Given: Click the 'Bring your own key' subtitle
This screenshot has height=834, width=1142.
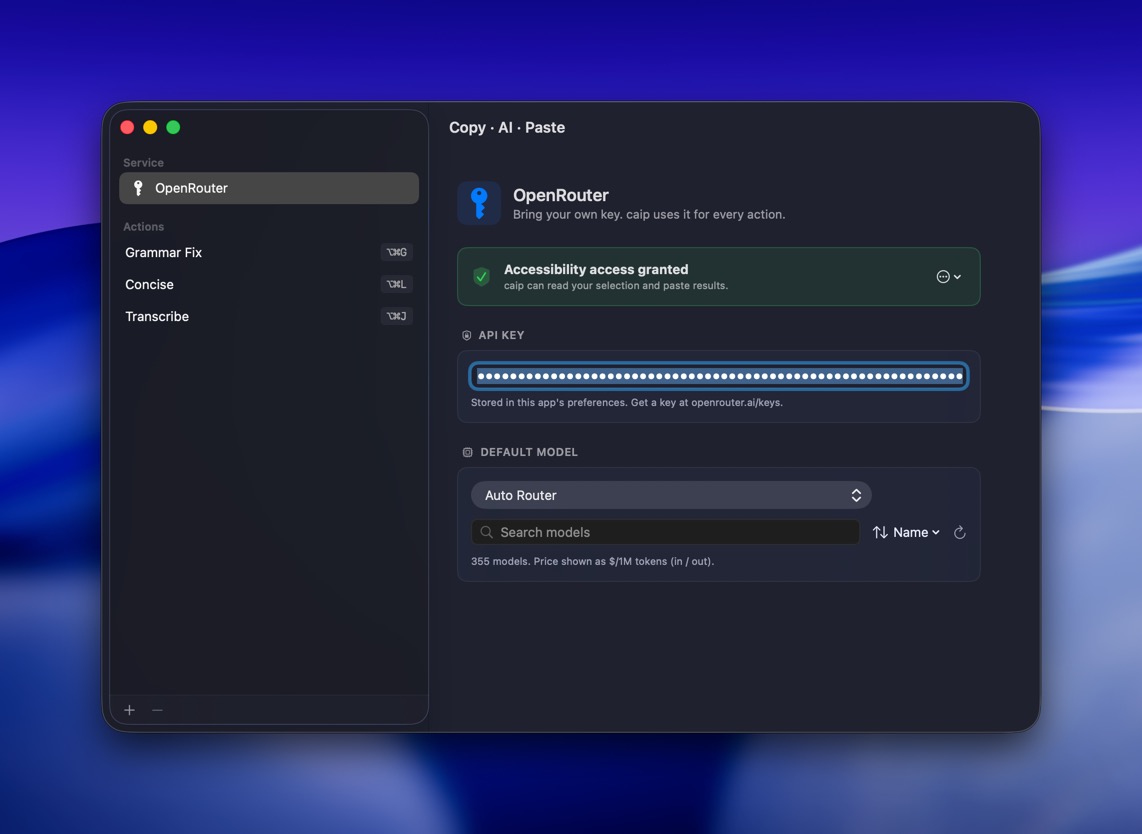Looking at the screenshot, I should (649, 214).
